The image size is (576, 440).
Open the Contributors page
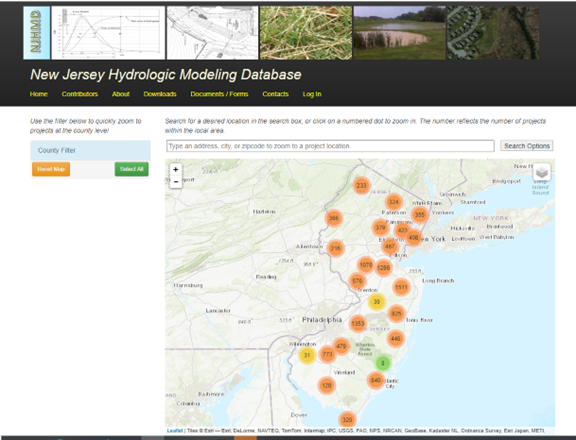80,94
